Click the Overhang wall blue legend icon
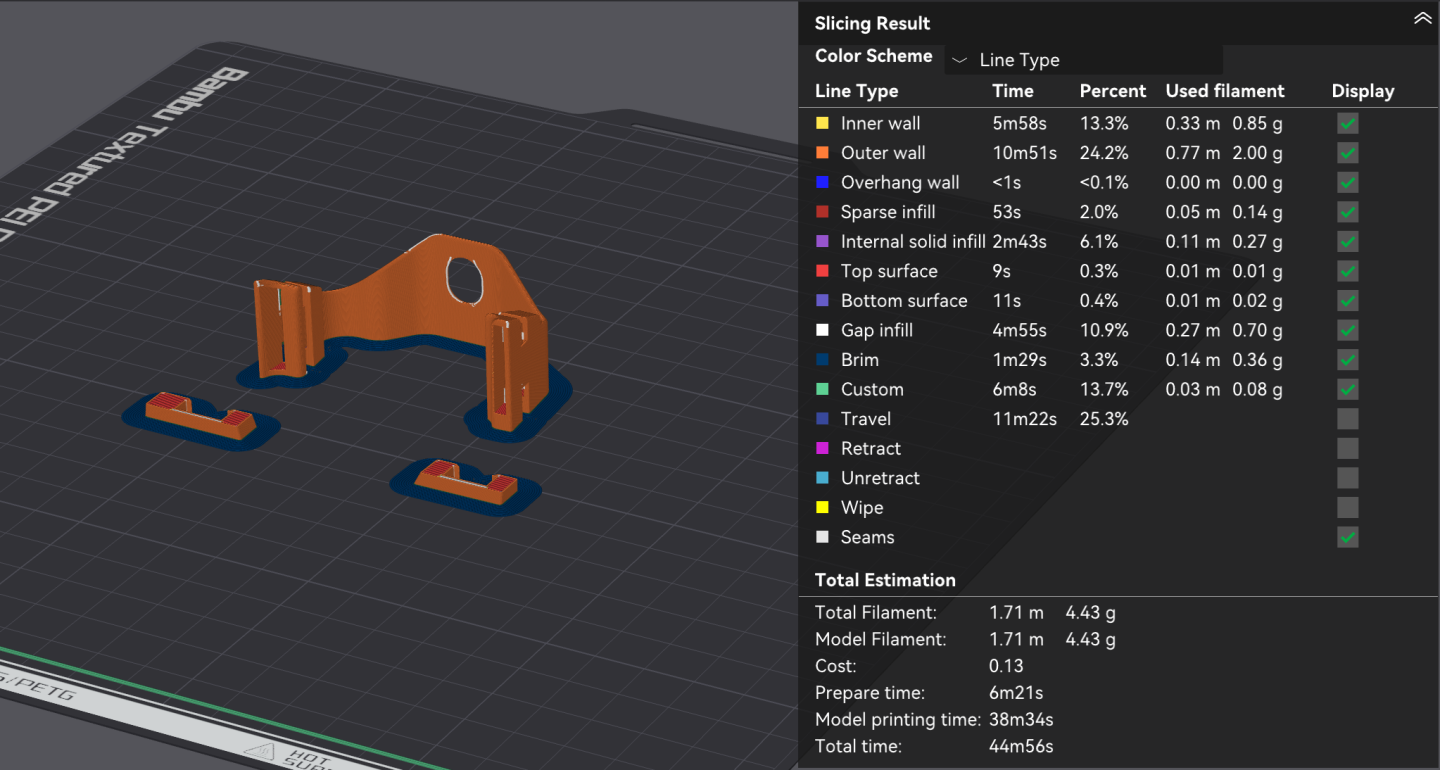1440x770 pixels. coord(823,183)
